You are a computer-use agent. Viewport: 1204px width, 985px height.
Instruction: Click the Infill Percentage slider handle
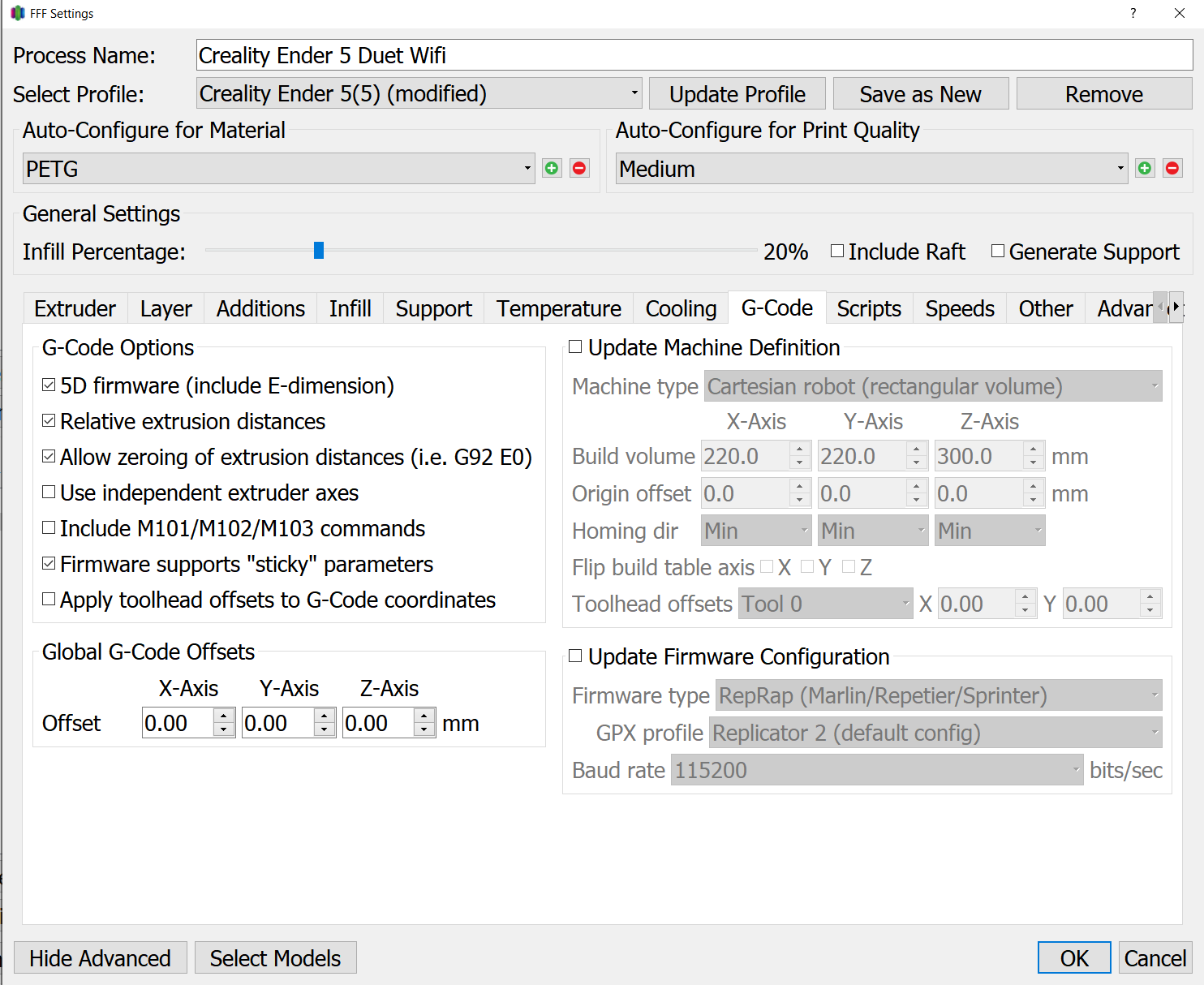click(319, 250)
